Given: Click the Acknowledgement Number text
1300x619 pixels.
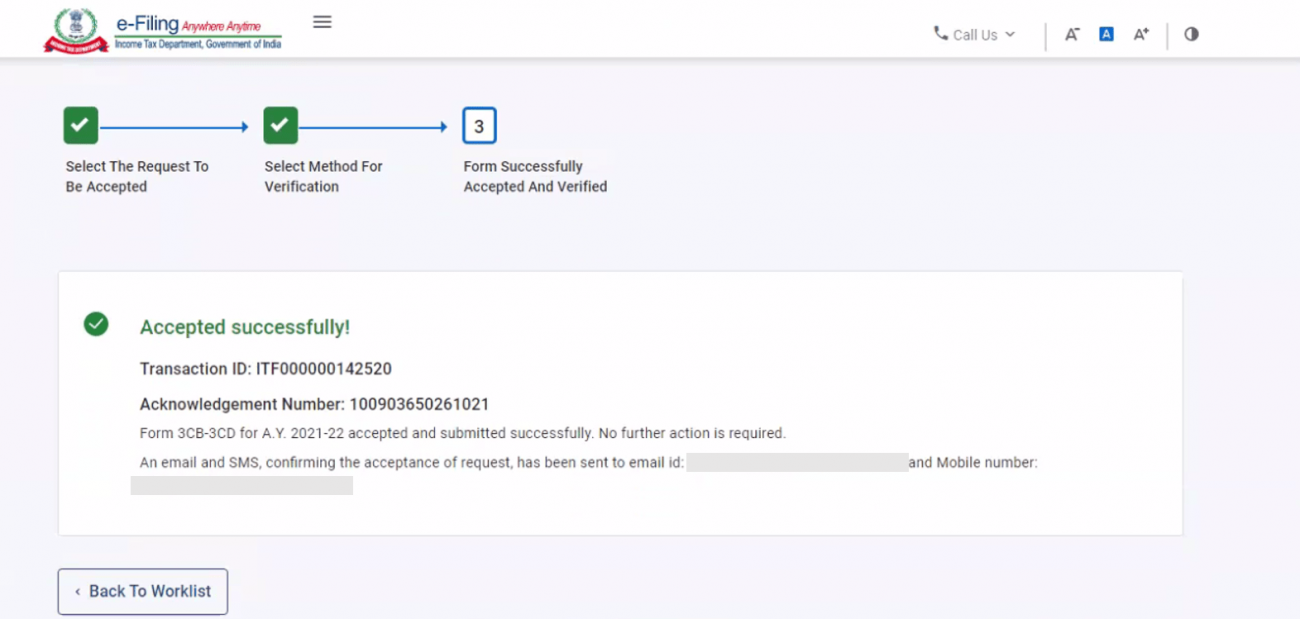Looking at the screenshot, I should click(314, 405).
